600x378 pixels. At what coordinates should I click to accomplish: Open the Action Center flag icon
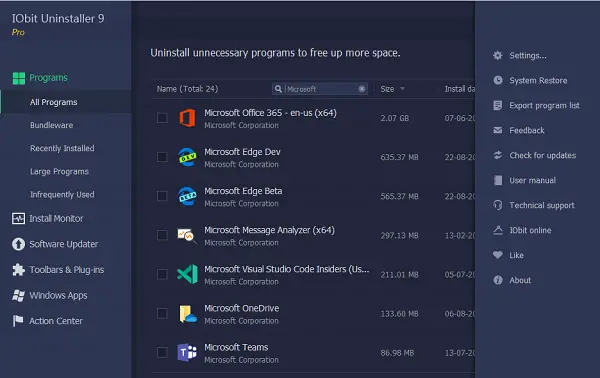pyautogui.click(x=18, y=321)
